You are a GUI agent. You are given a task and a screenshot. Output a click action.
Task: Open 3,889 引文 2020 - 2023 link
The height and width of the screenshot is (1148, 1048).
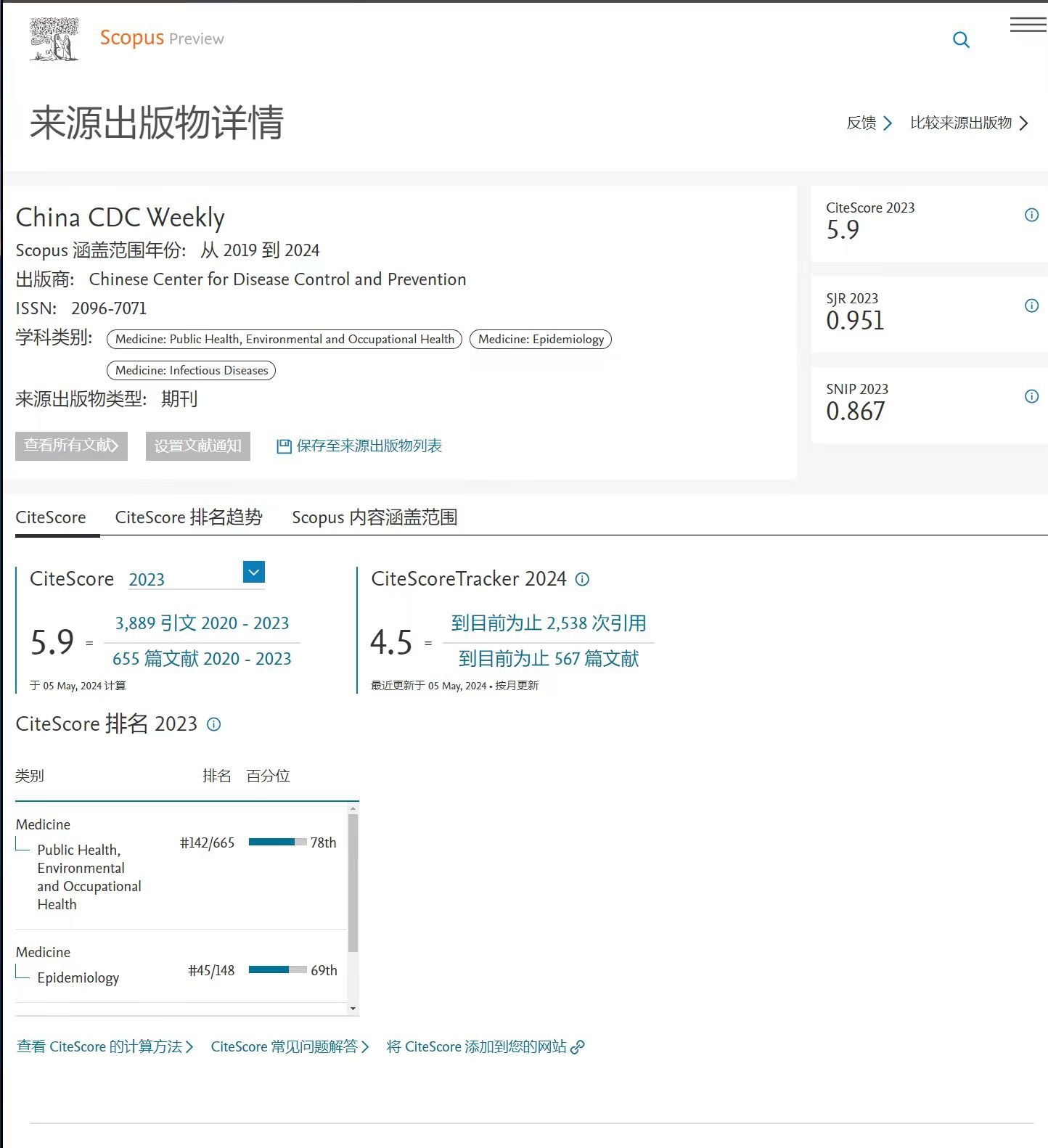[x=202, y=623]
